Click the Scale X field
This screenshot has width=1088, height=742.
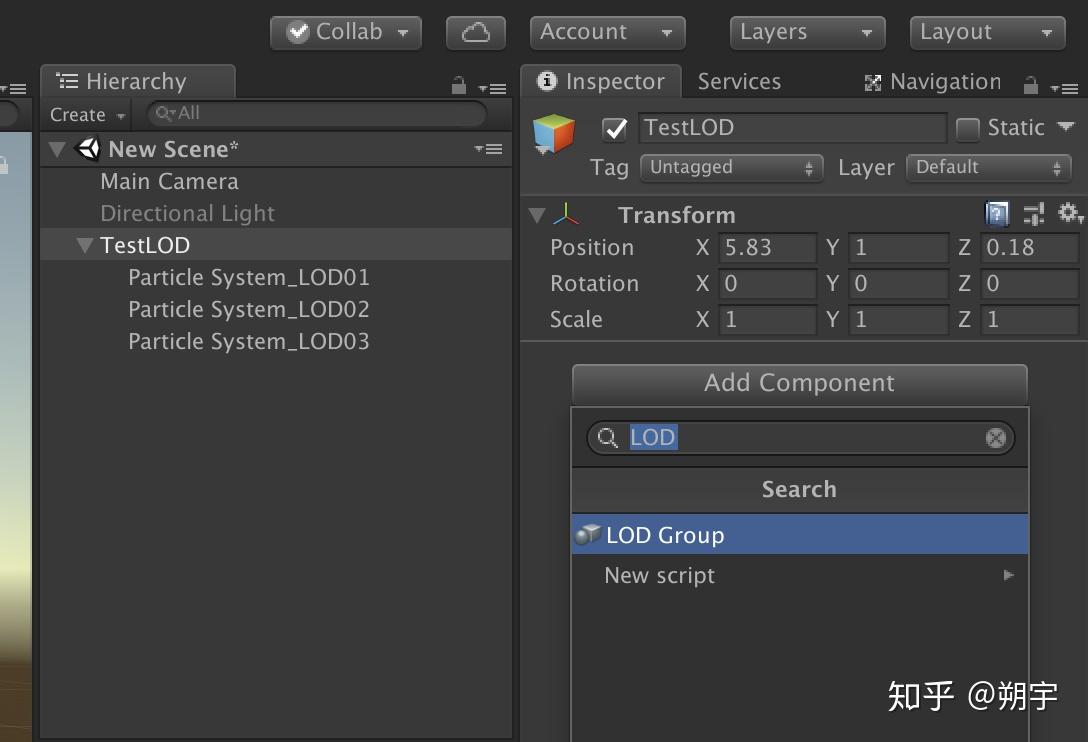click(x=767, y=320)
